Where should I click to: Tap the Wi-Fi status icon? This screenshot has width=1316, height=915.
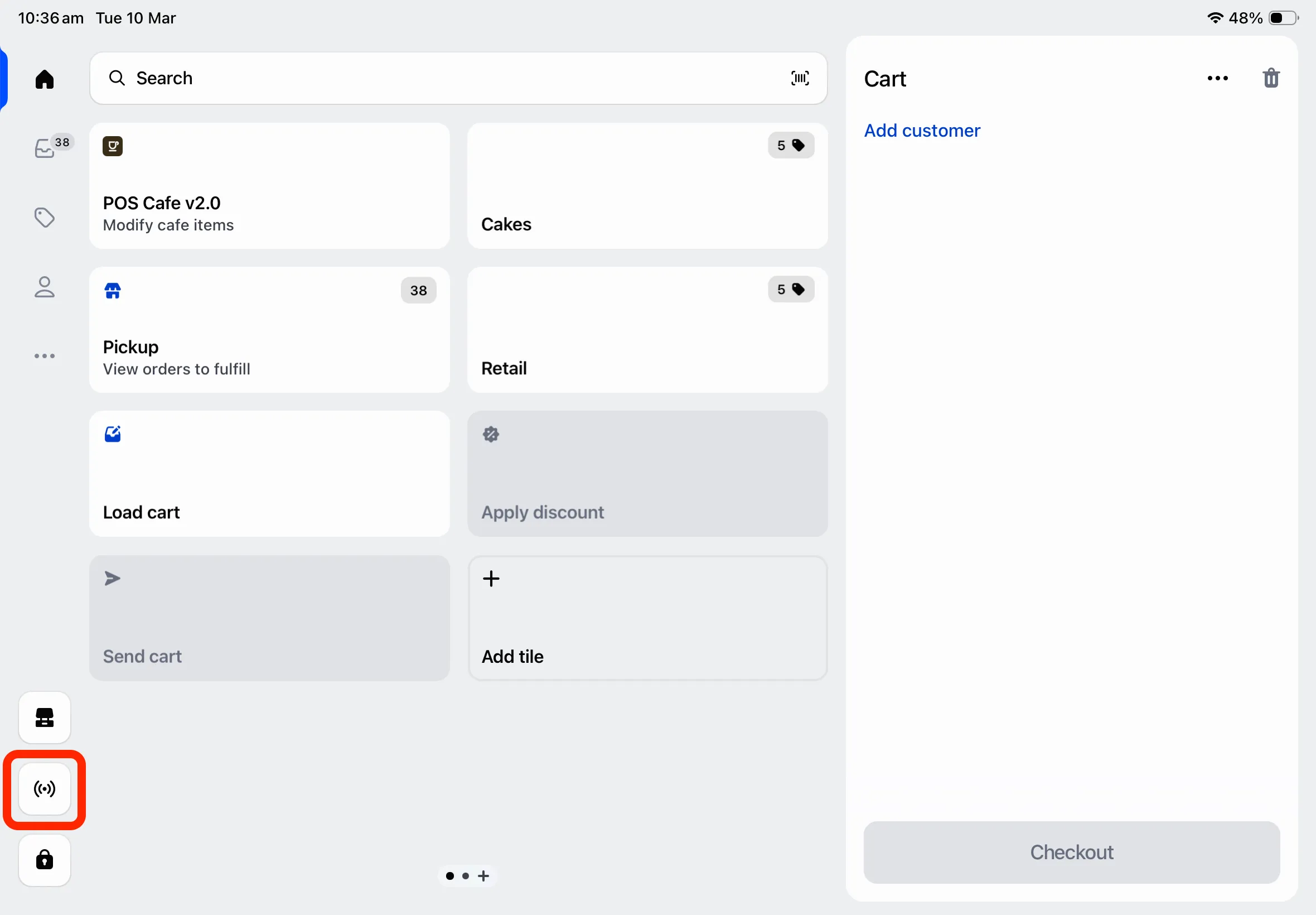click(x=1215, y=18)
